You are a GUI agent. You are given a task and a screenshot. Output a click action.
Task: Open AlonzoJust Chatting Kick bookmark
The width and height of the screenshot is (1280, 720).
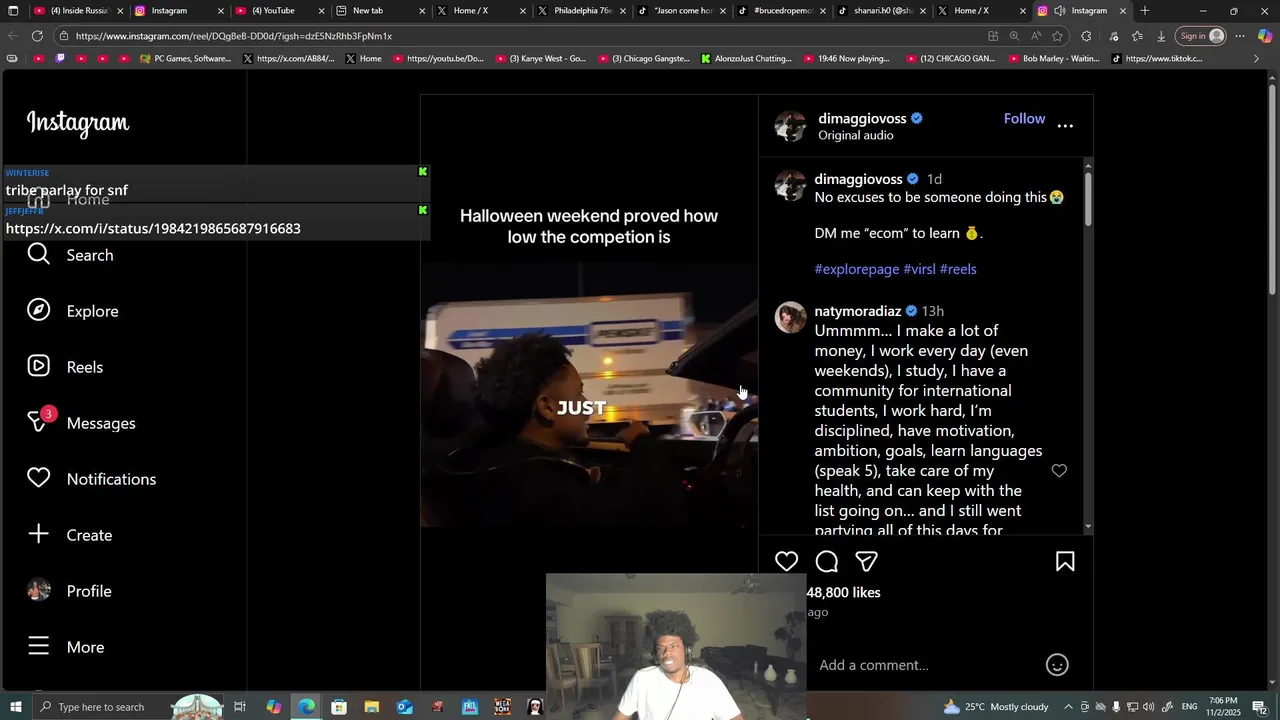click(746, 59)
